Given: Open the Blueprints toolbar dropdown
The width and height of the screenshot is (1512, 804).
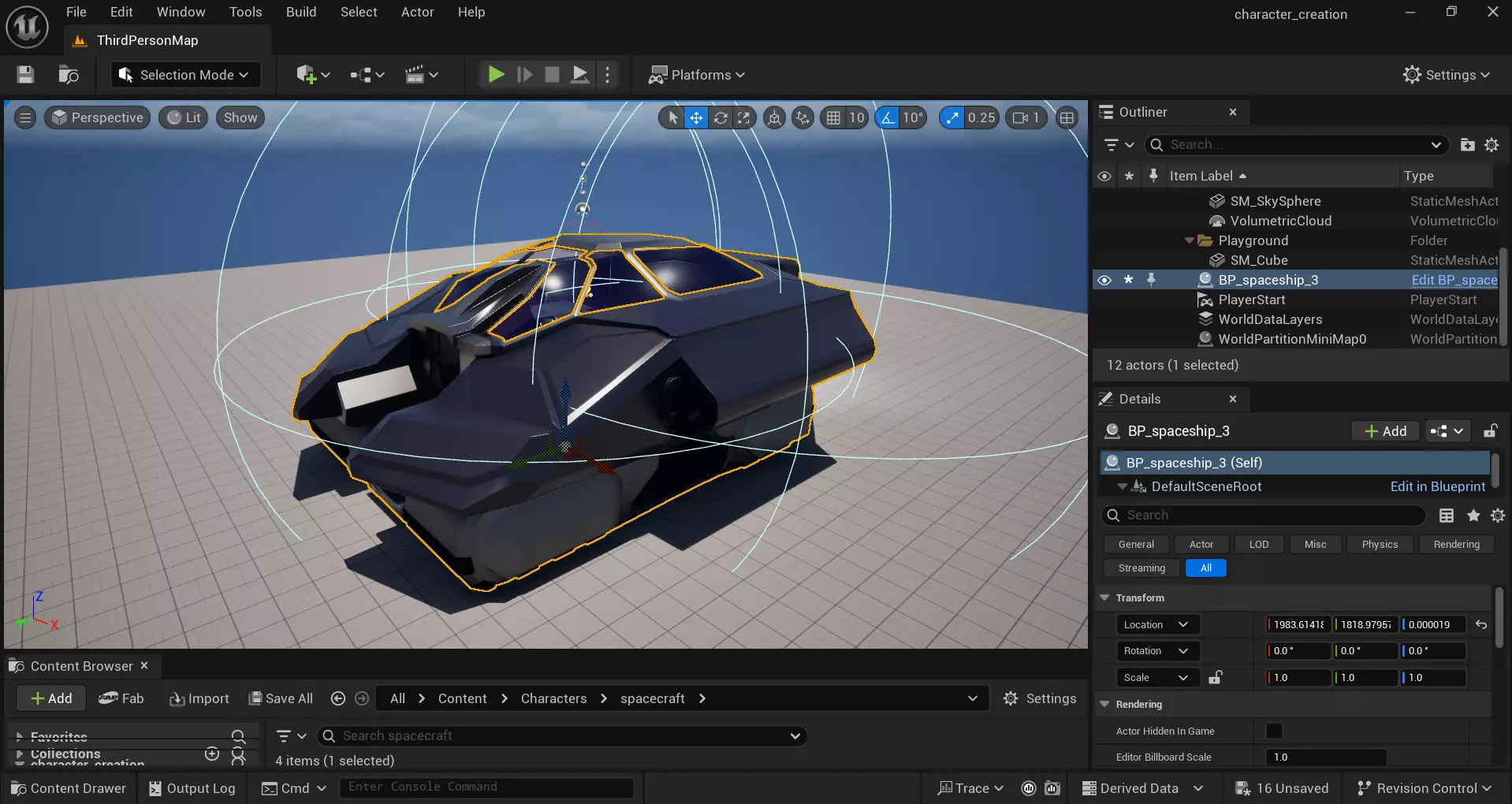Looking at the screenshot, I should (367, 75).
